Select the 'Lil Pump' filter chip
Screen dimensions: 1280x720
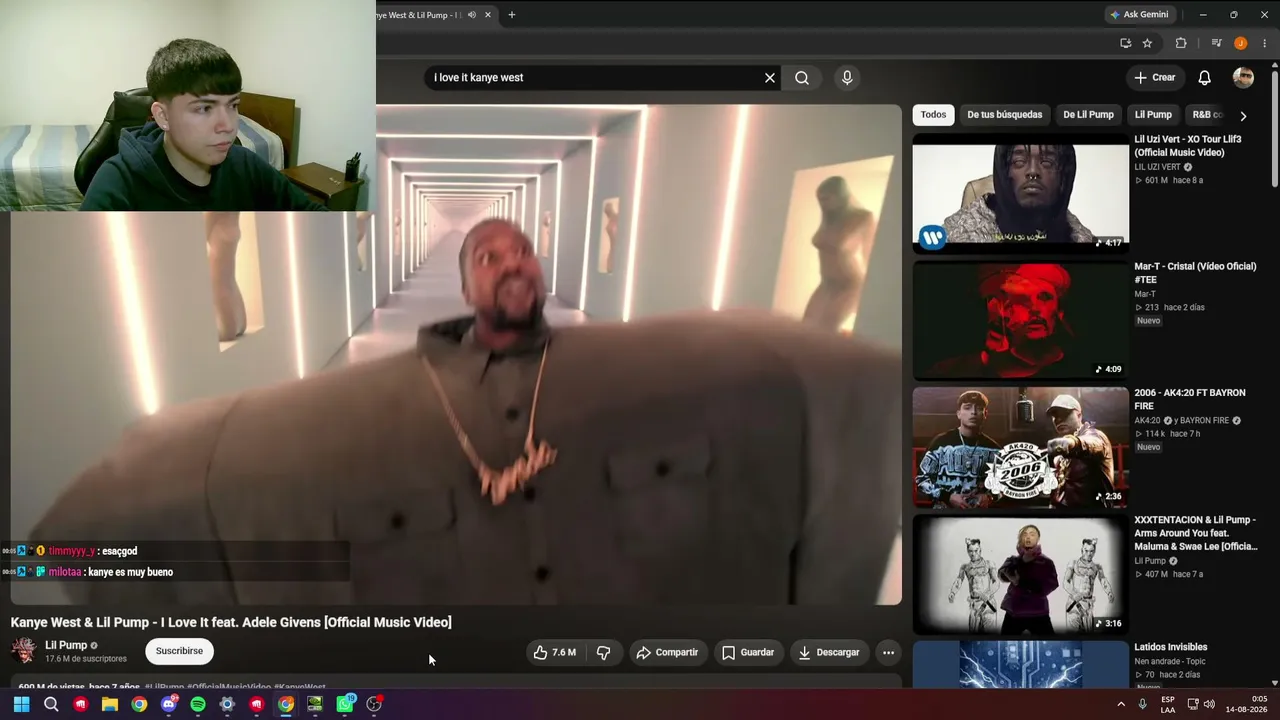click(x=1153, y=115)
